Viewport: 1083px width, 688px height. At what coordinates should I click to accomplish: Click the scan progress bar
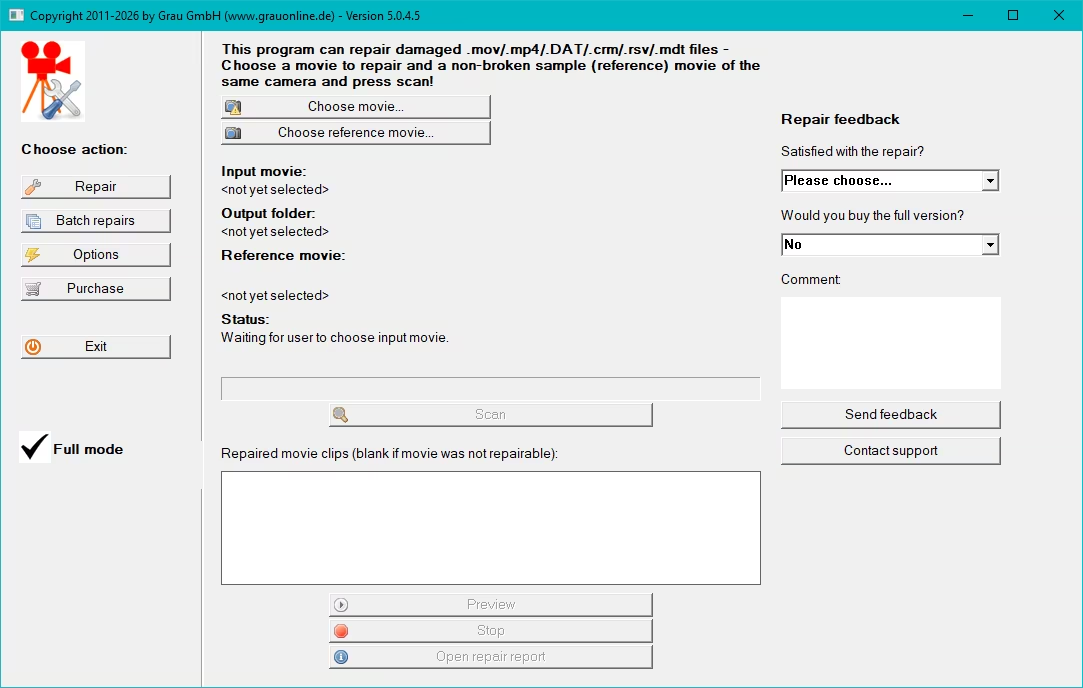[x=490, y=389]
